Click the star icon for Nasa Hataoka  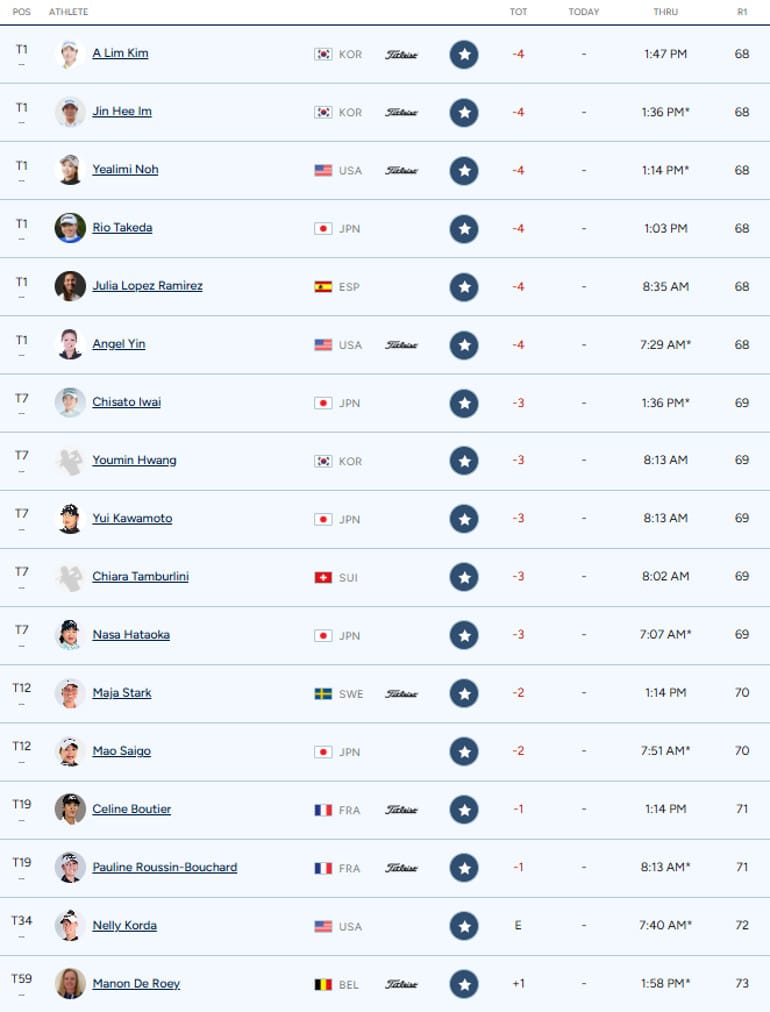coord(463,635)
